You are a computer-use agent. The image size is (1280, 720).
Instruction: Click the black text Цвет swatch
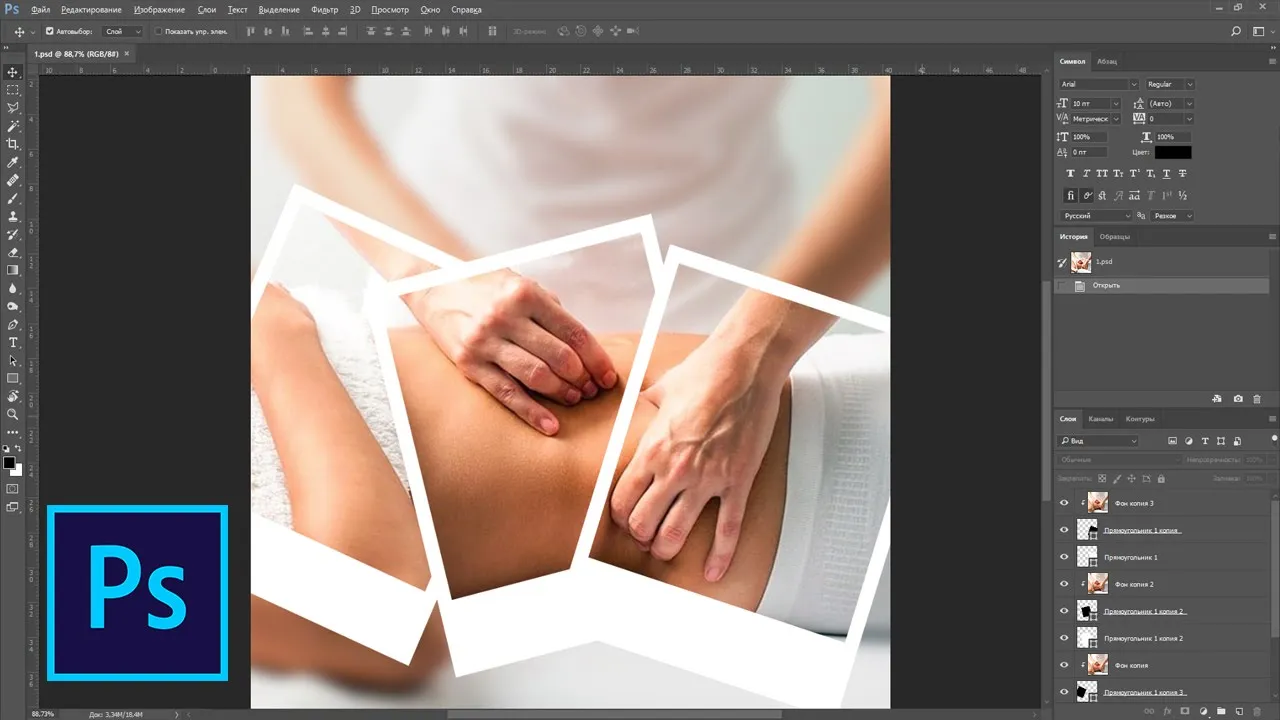click(x=1173, y=153)
